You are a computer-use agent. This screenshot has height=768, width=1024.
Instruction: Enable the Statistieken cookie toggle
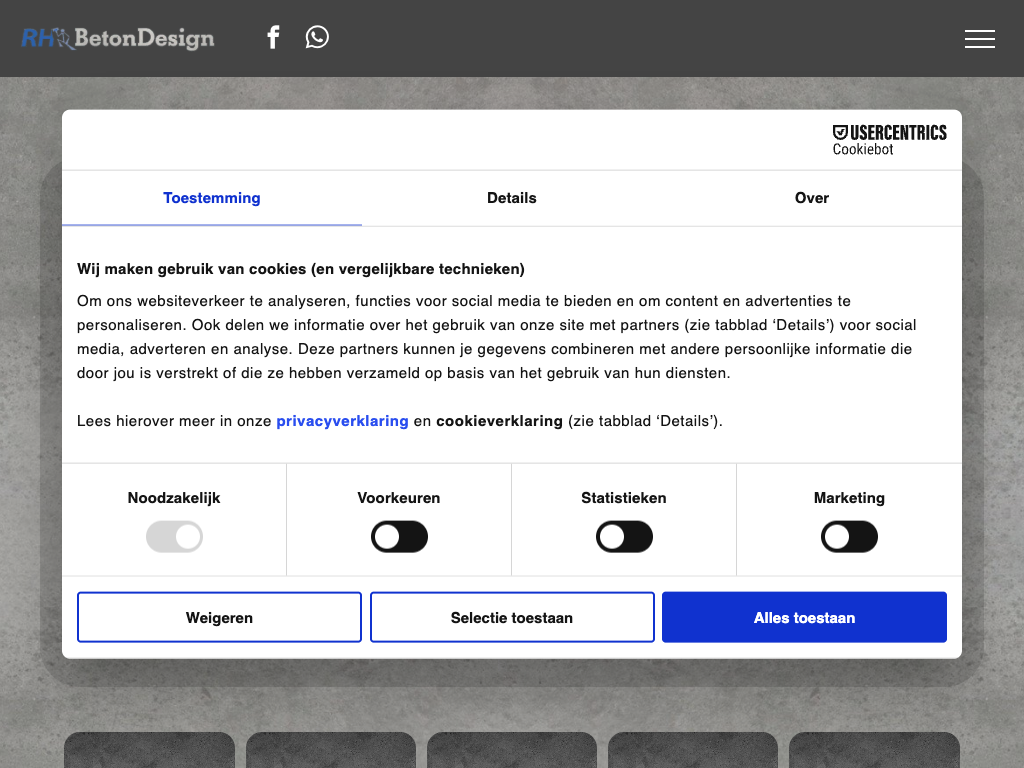[x=624, y=537]
